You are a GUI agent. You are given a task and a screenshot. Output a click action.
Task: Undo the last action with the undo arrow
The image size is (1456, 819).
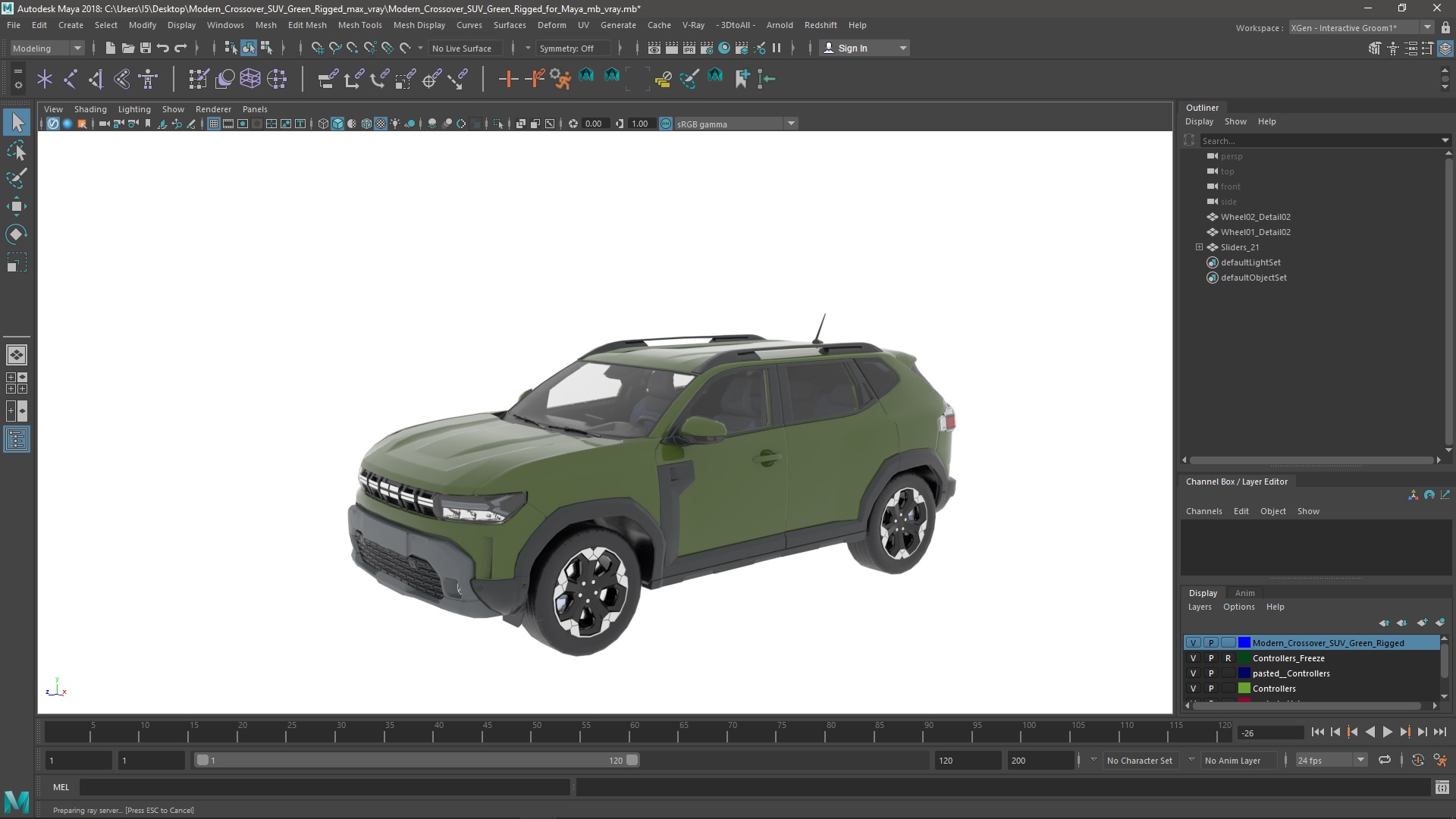(x=162, y=48)
